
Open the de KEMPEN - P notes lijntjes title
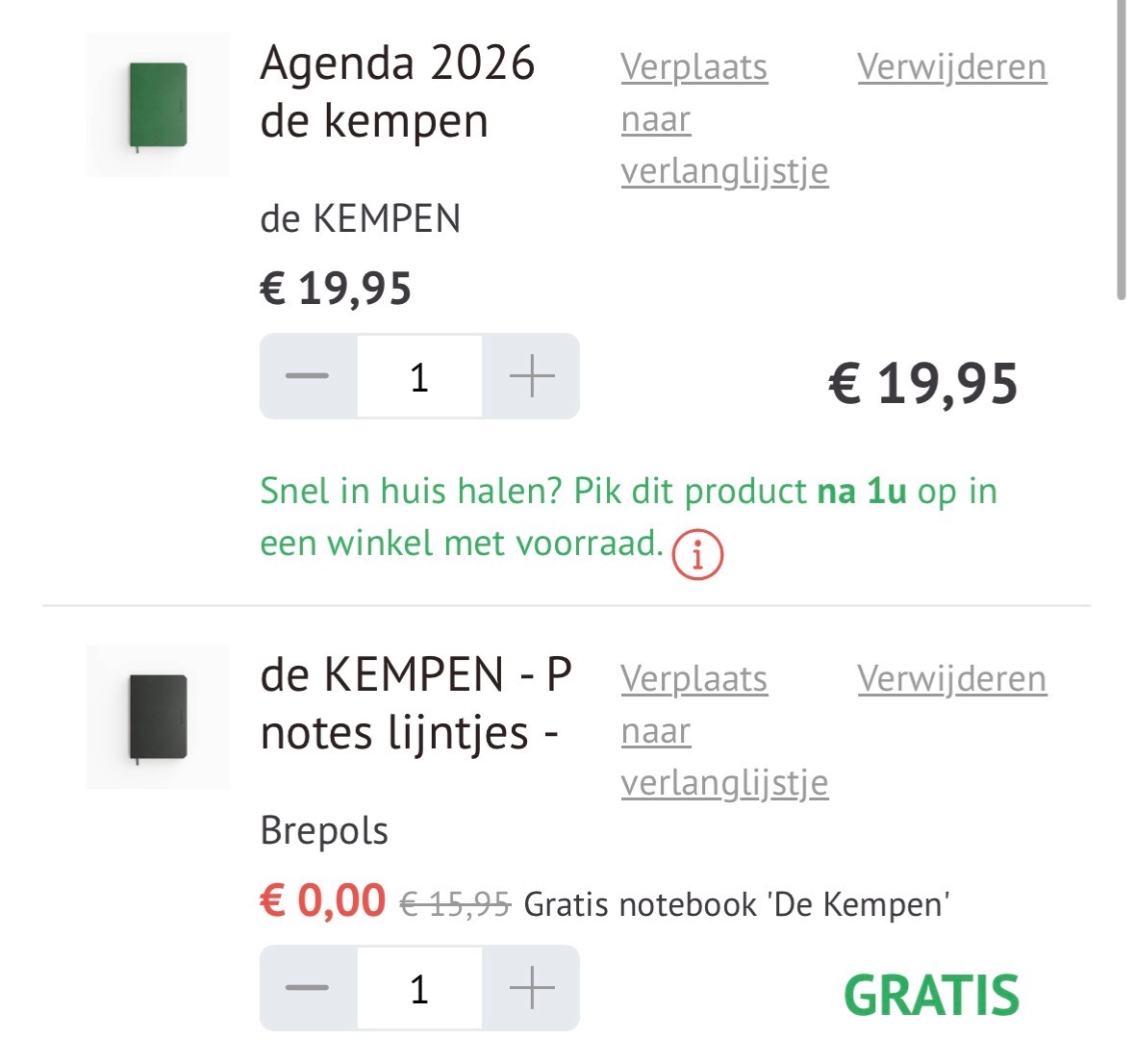coord(416,704)
